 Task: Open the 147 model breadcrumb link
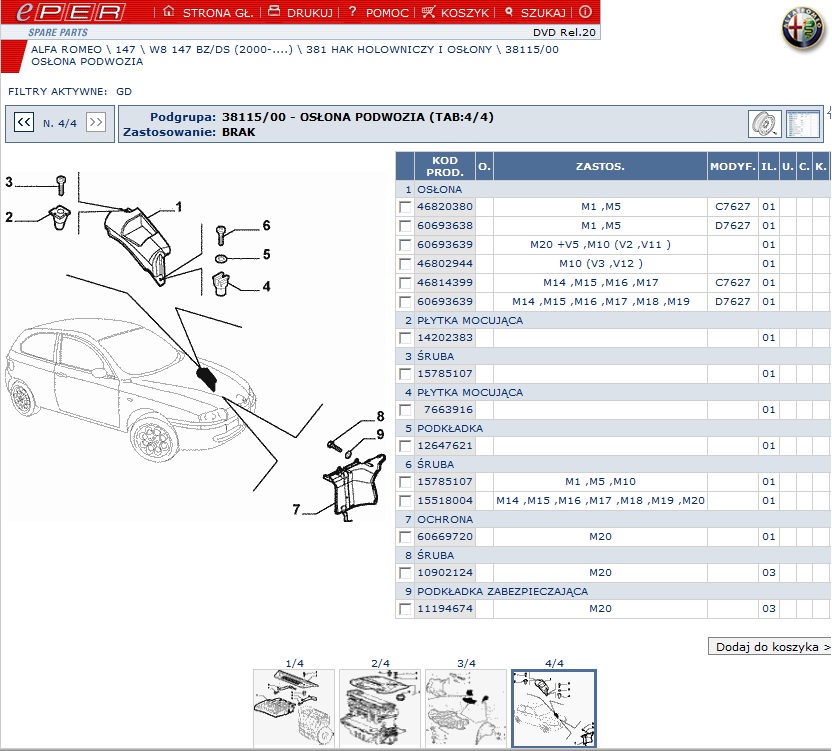(x=125, y=49)
